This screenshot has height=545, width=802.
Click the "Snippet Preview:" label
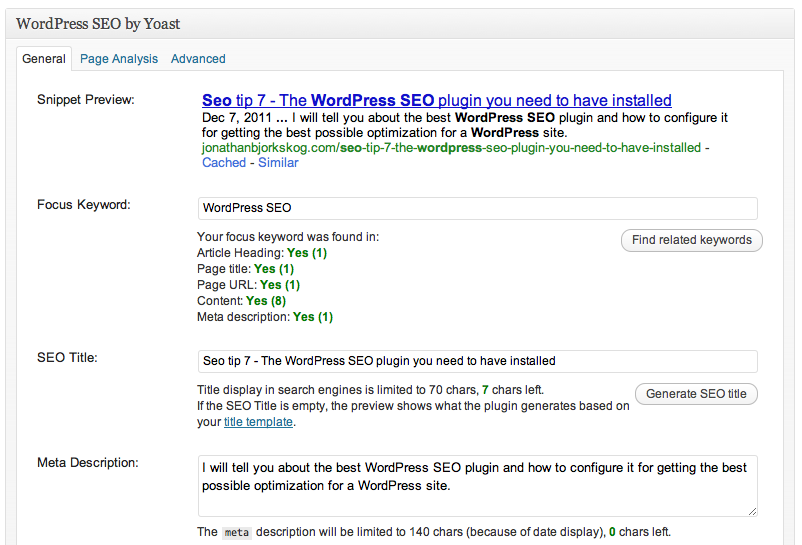point(86,99)
